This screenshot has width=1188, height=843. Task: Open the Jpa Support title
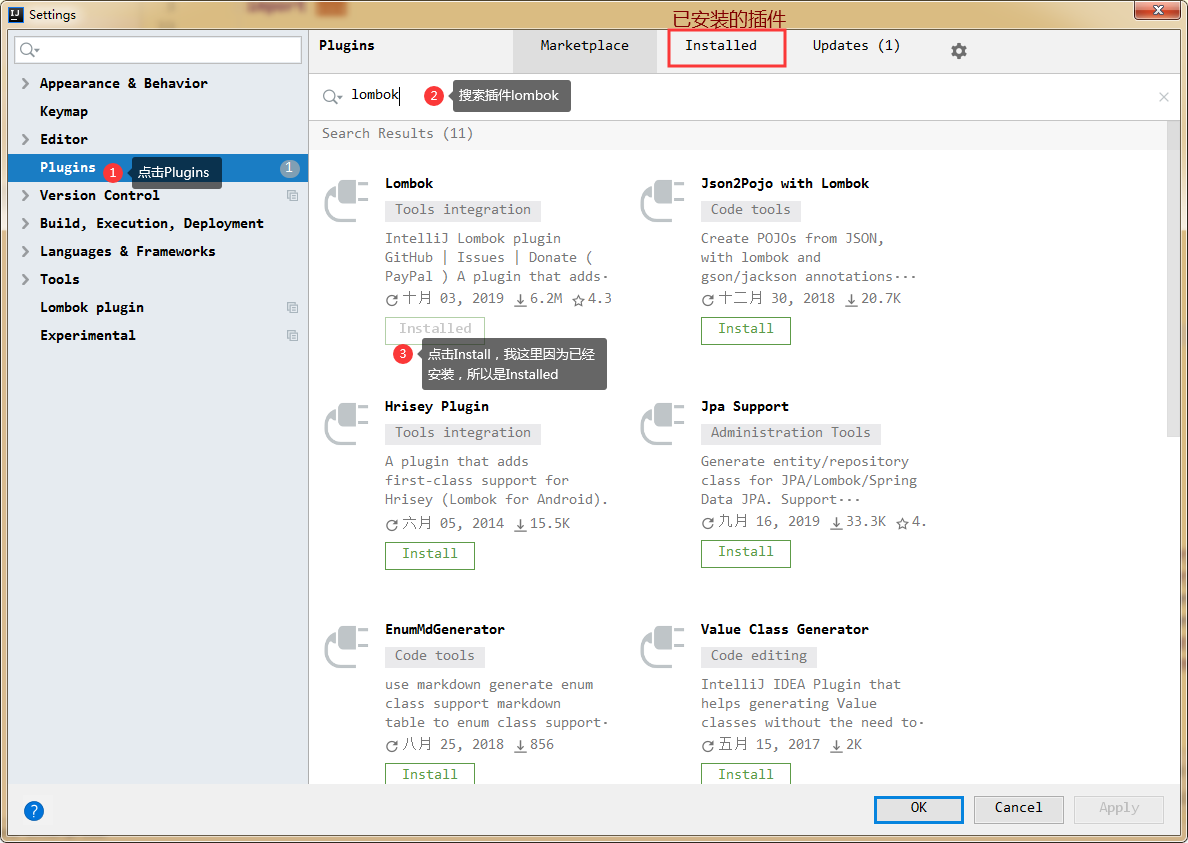pyautogui.click(x=745, y=407)
